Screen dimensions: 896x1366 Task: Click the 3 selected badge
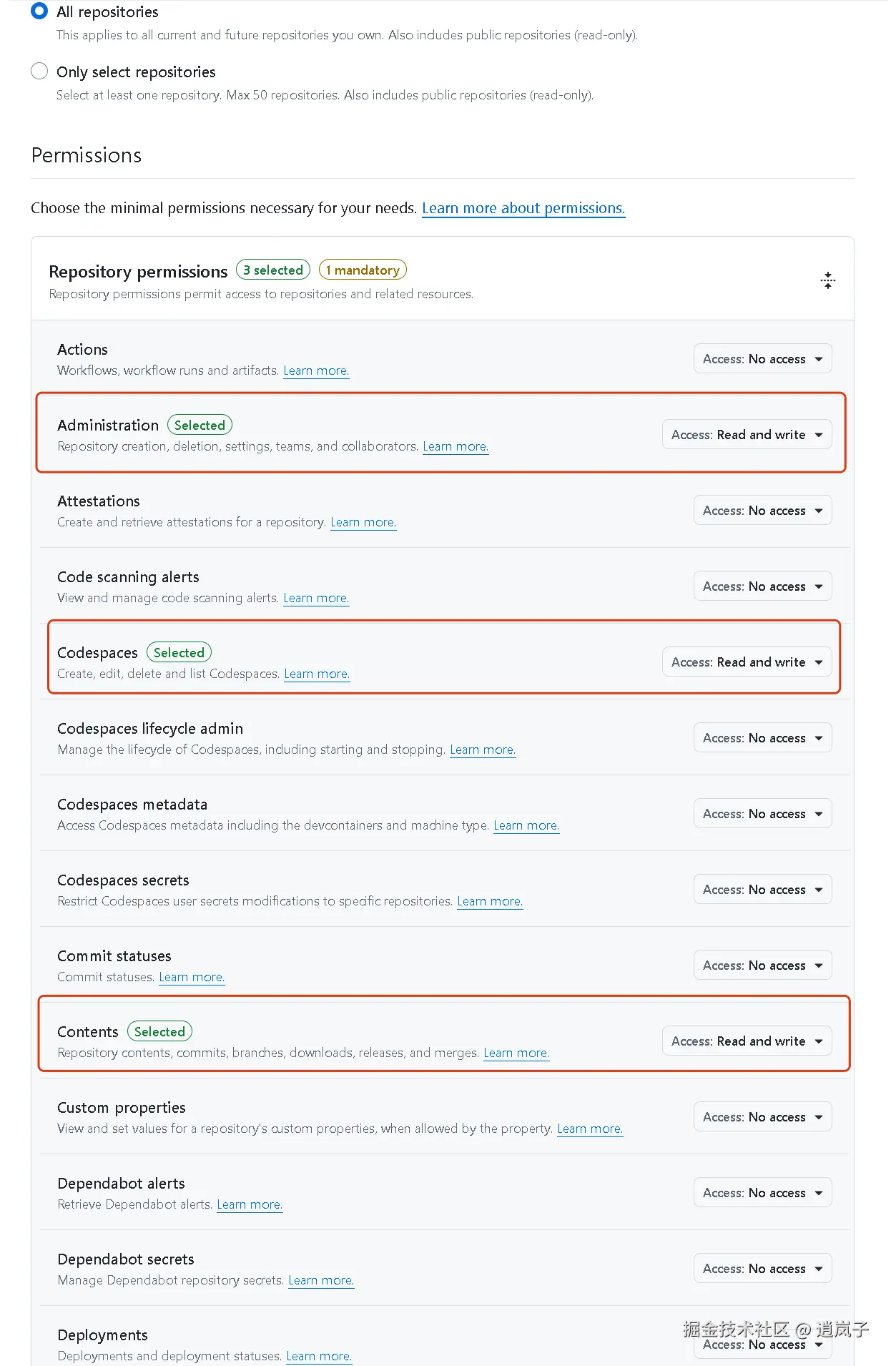[x=273, y=270]
